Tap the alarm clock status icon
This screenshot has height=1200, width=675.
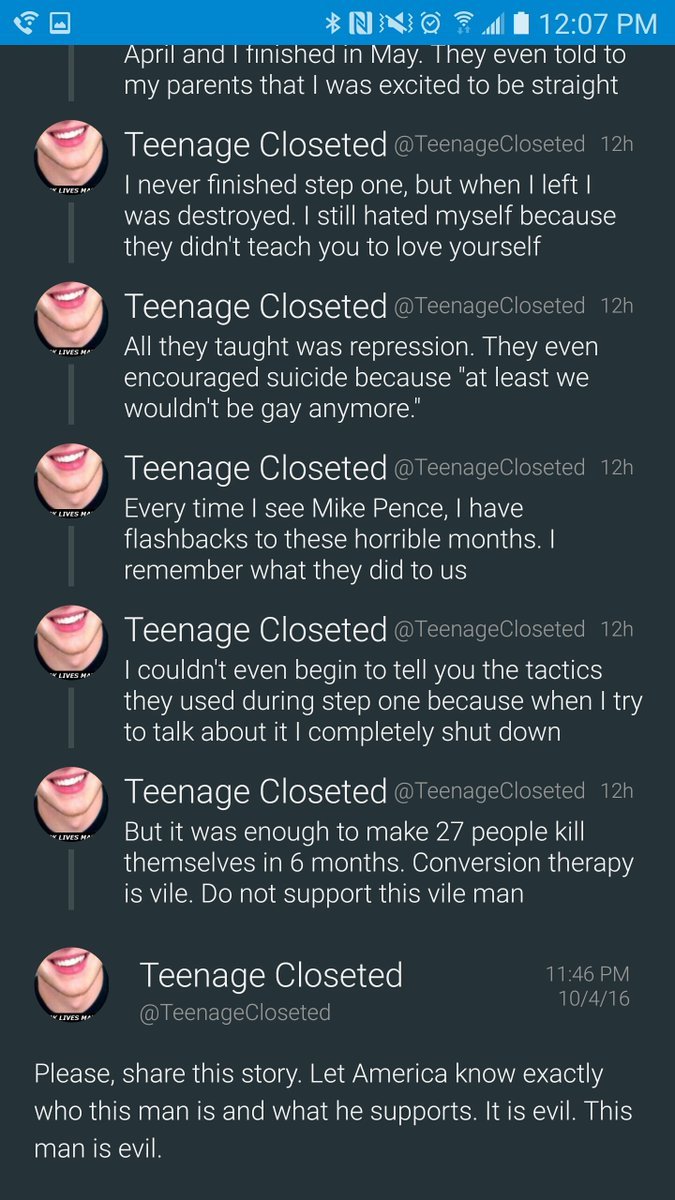[430, 22]
